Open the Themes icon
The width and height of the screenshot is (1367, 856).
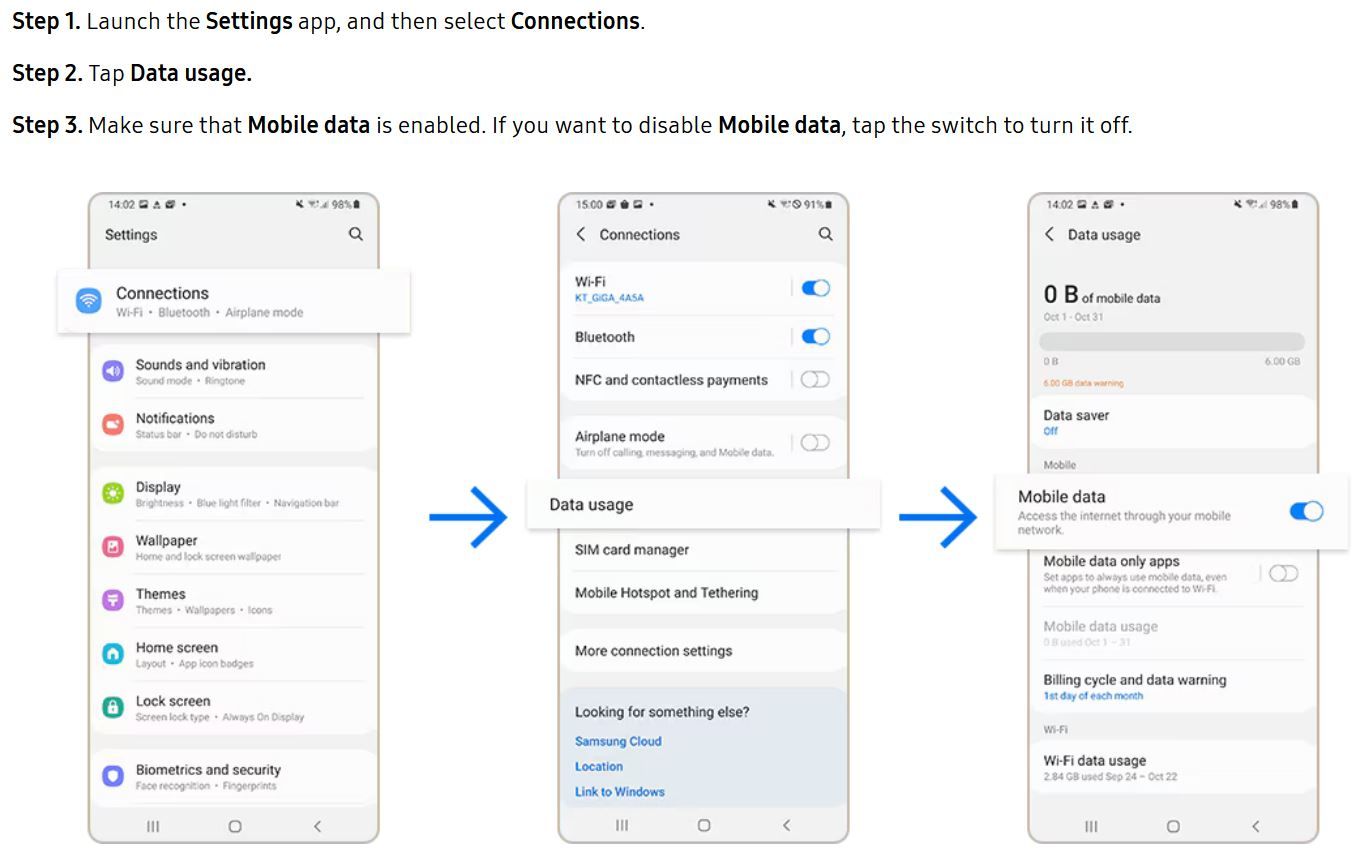click(x=113, y=600)
